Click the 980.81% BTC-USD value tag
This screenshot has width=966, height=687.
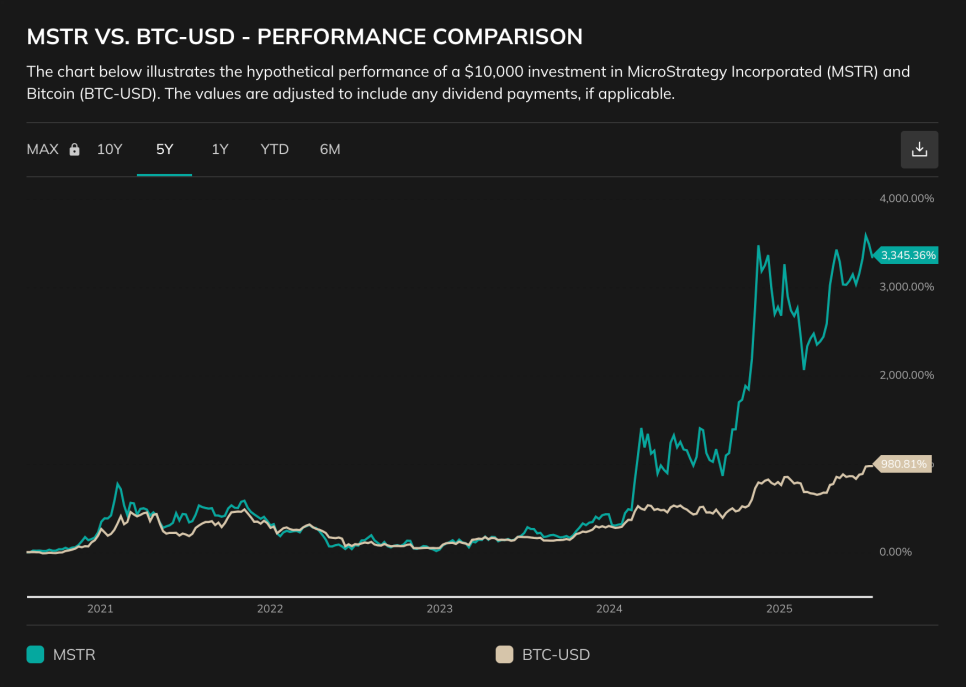click(903, 464)
